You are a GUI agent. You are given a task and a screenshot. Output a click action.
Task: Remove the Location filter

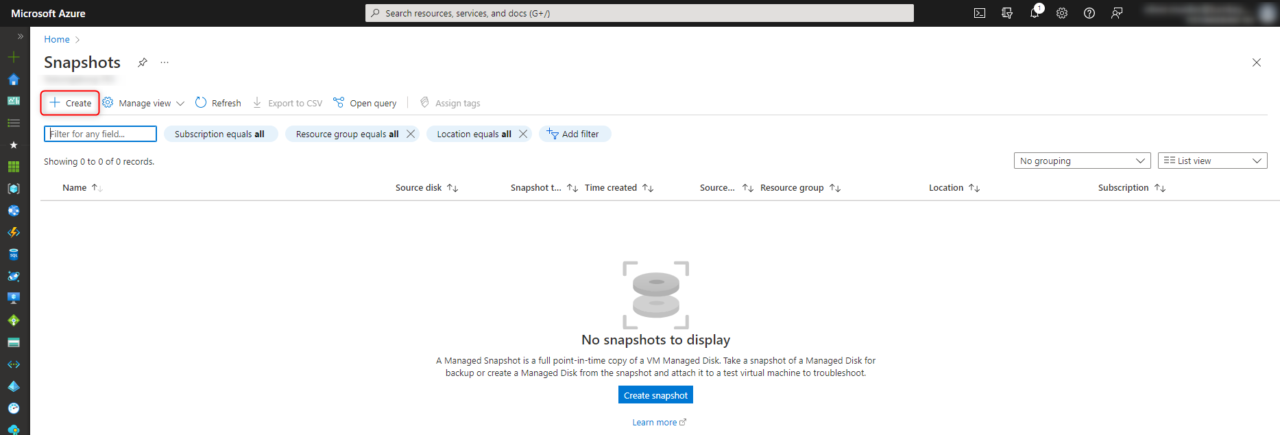(x=523, y=133)
